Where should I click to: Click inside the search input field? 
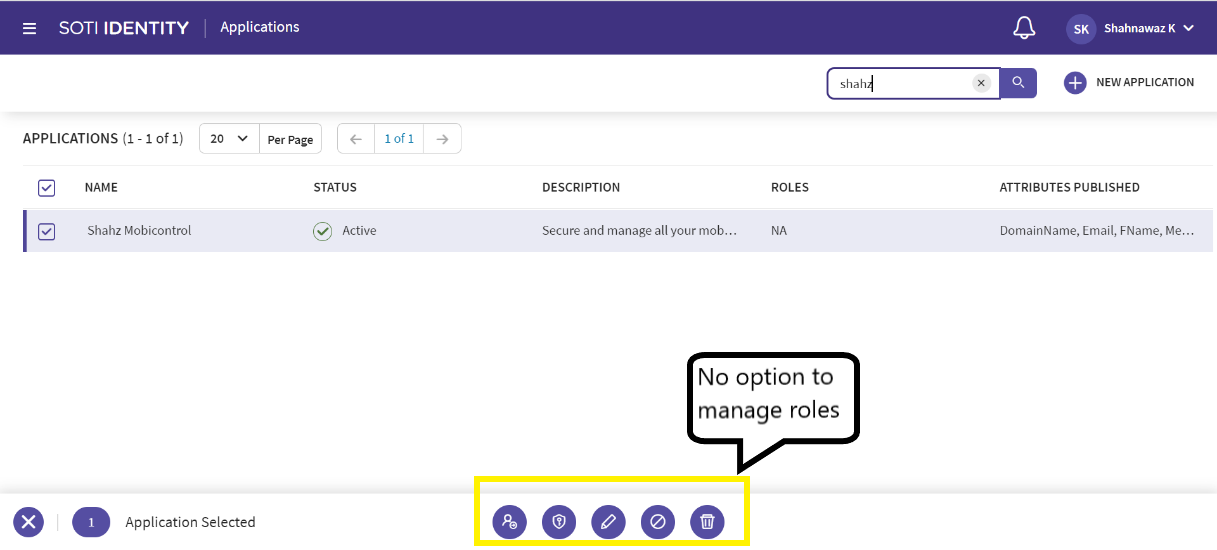pos(900,84)
